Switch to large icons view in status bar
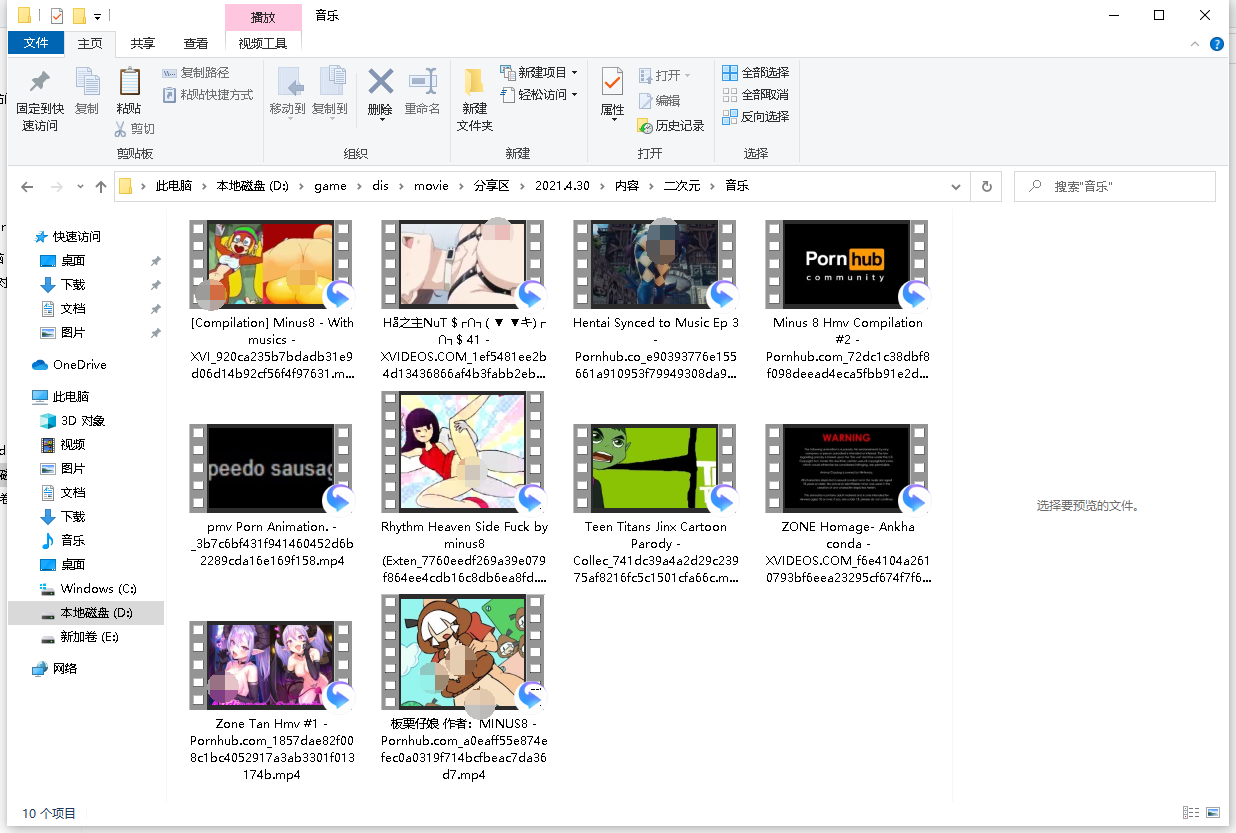Screen dimensions: 1236x833 pyautogui.click(x=1212, y=813)
